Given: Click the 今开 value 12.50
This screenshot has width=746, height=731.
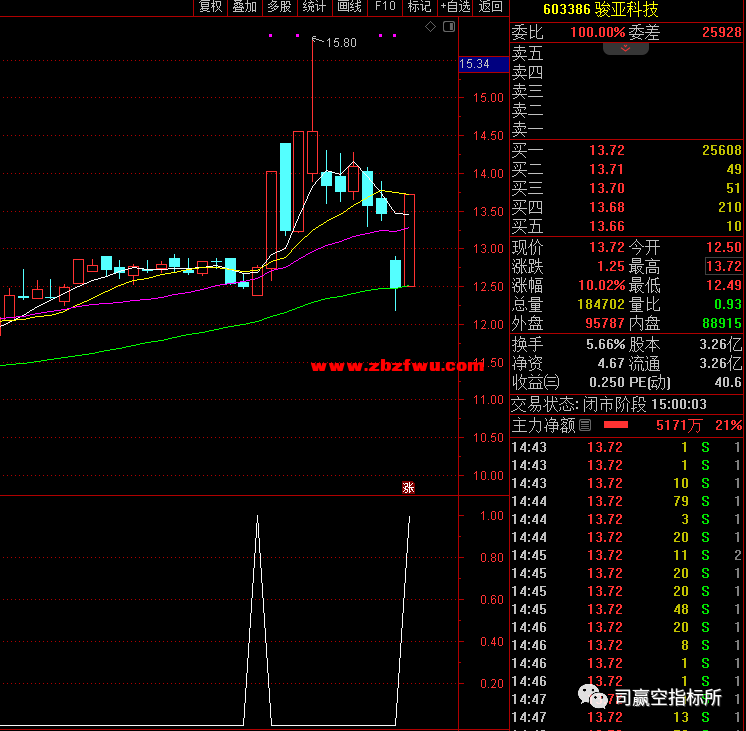Looking at the screenshot, I should tap(724, 247).
